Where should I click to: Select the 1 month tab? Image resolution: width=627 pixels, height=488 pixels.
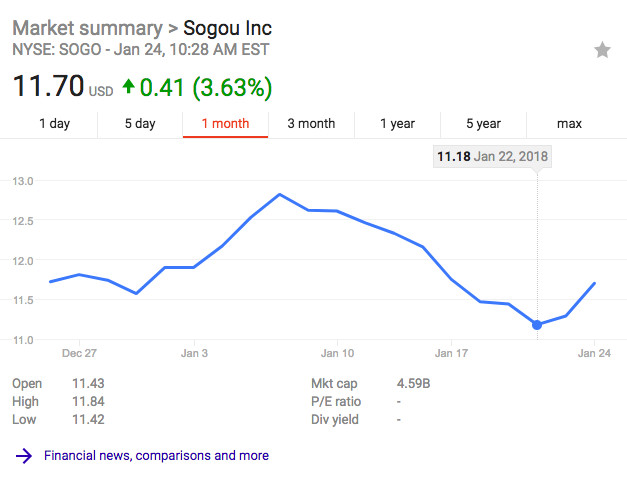click(x=225, y=124)
